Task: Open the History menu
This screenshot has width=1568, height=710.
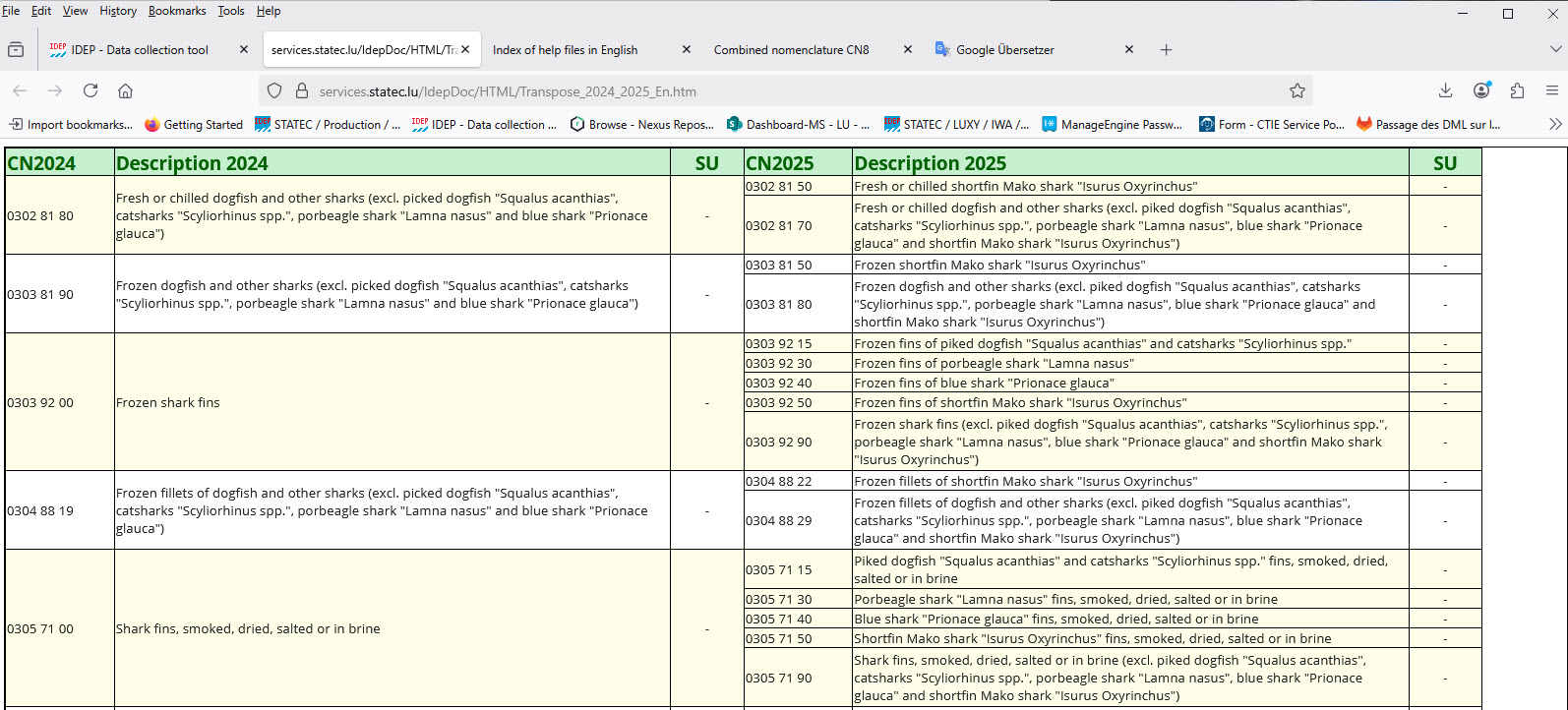Action: (118, 11)
